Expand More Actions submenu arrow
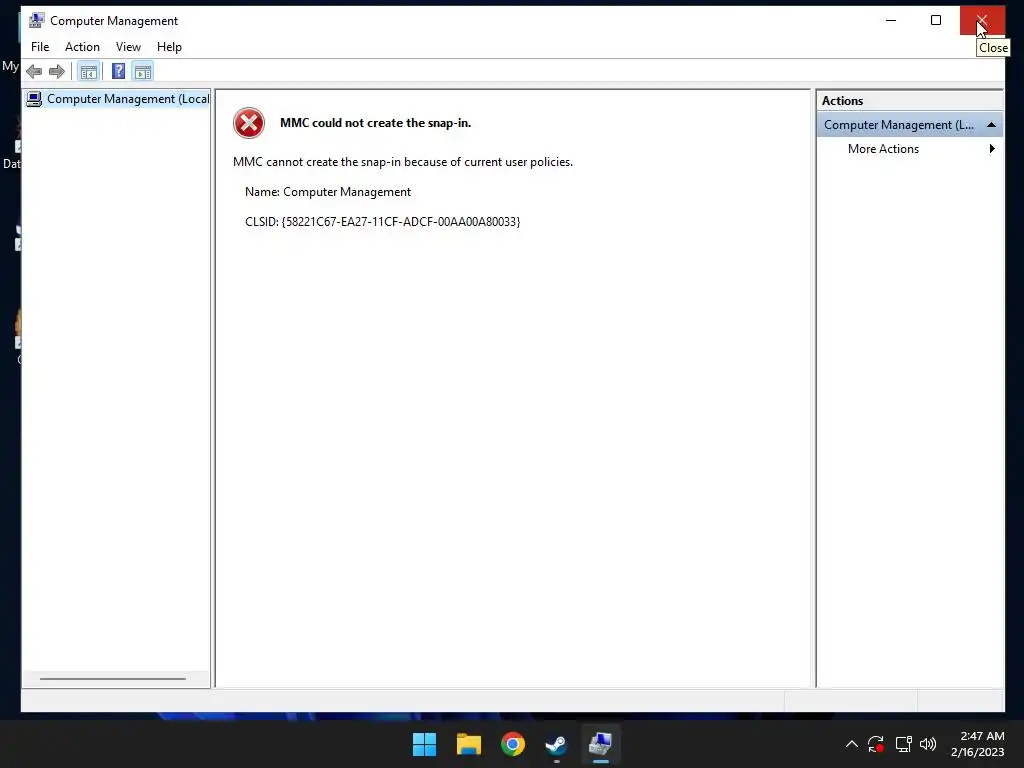 pyautogui.click(x=992, y=149)
